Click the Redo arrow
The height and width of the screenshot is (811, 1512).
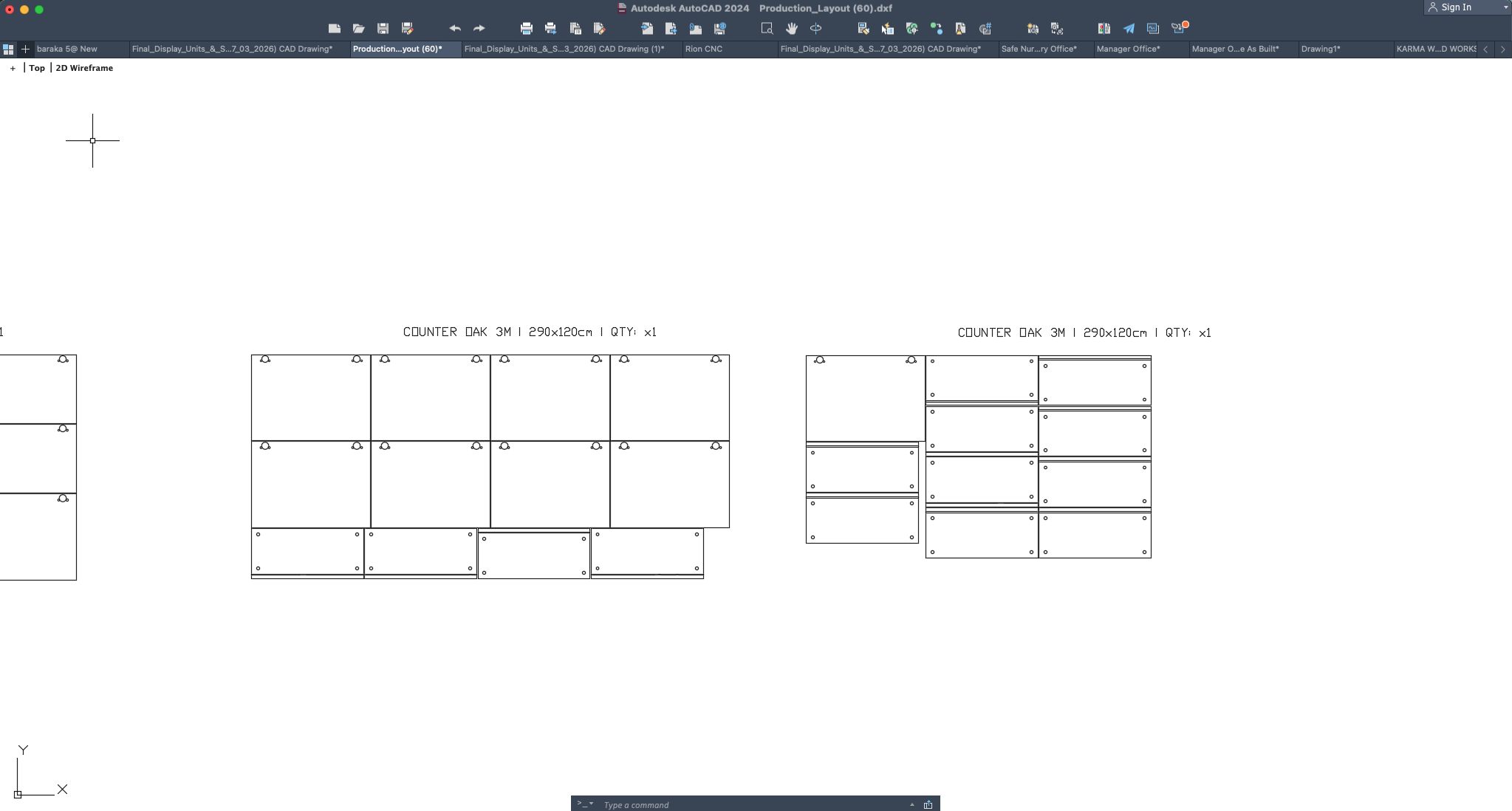(479, 29)
